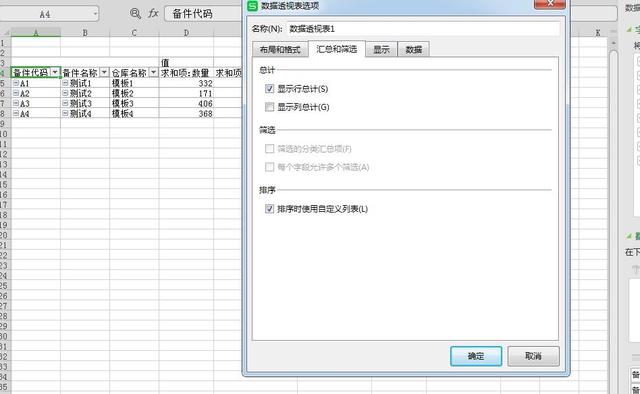640x394 pixels.
Task: Select the cell with value 332
Action: (x=186, y=83)
